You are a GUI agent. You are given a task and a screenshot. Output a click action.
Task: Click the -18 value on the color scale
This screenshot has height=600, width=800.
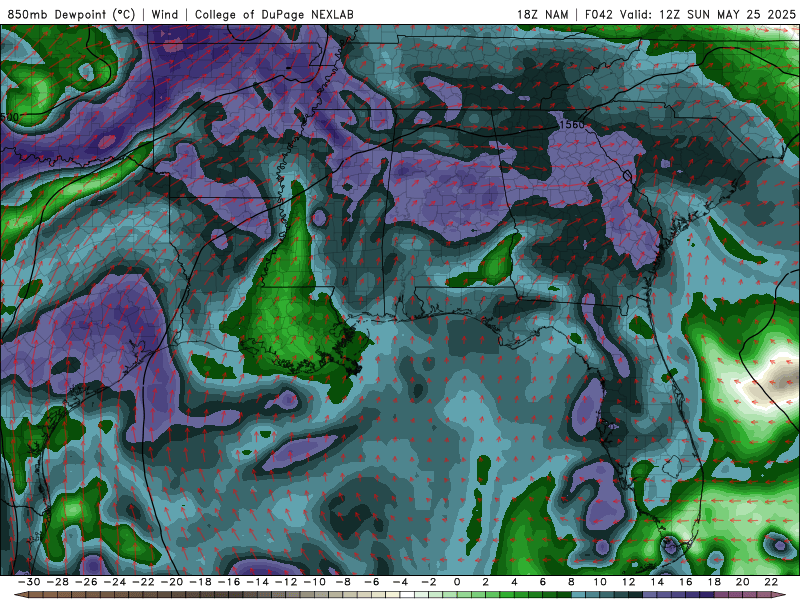(x=200, y=582)
